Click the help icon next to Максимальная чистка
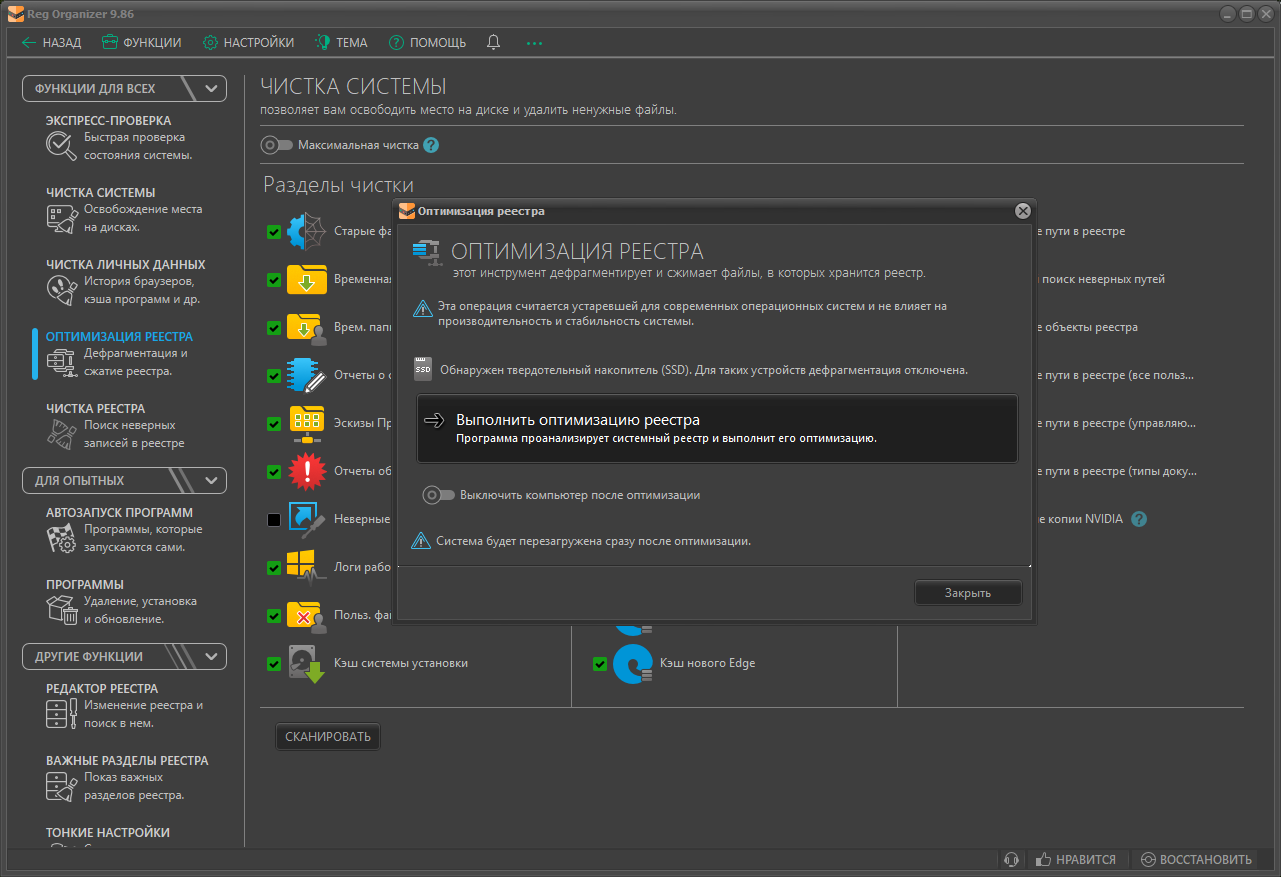Screen dimensions: 1281x877 (x=431, y=145)
